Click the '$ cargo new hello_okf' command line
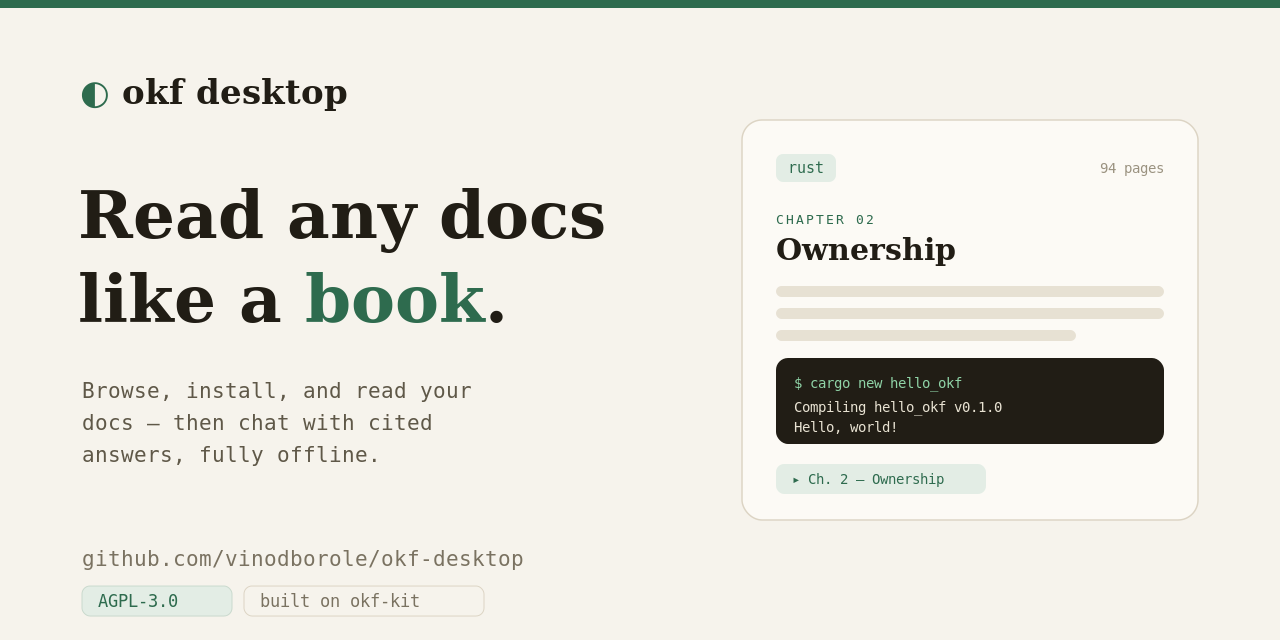 coord(878,383)
